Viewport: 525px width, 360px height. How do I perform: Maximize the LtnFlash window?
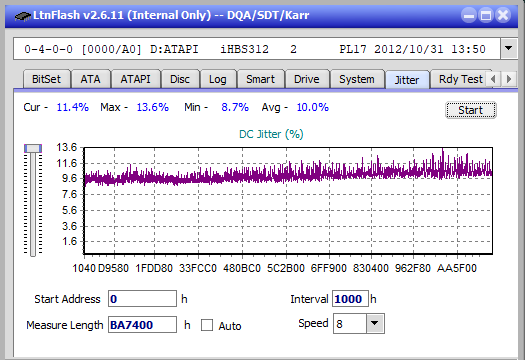tap(485, 15)
